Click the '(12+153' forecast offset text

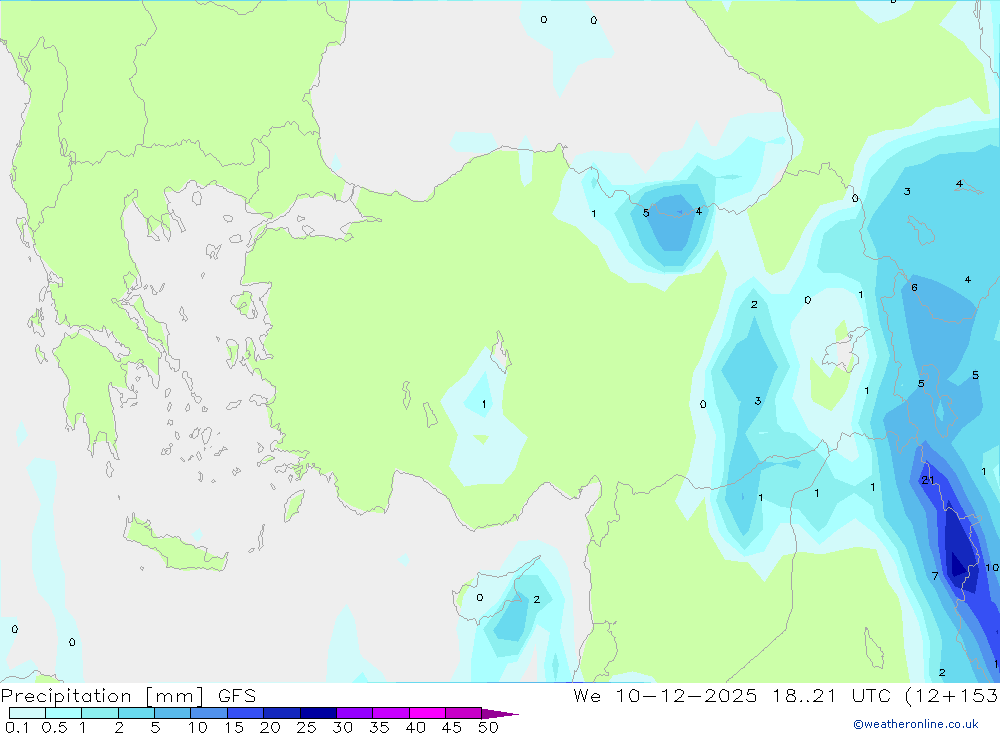tap(952, 696)
